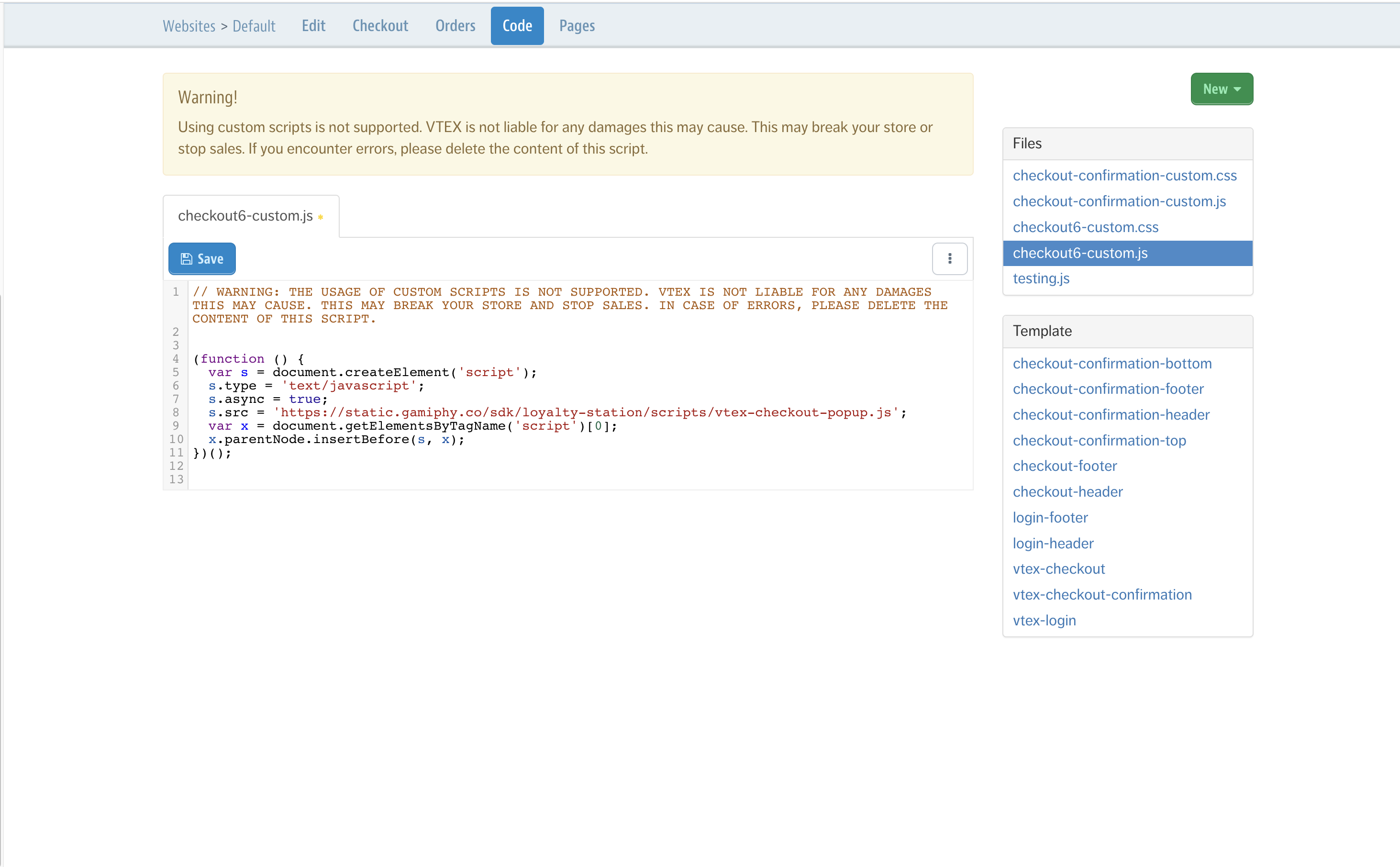This screenshot has height=867, width=1400.
Task: Select testing.js in the Files list
Action: click(1041, 278)
